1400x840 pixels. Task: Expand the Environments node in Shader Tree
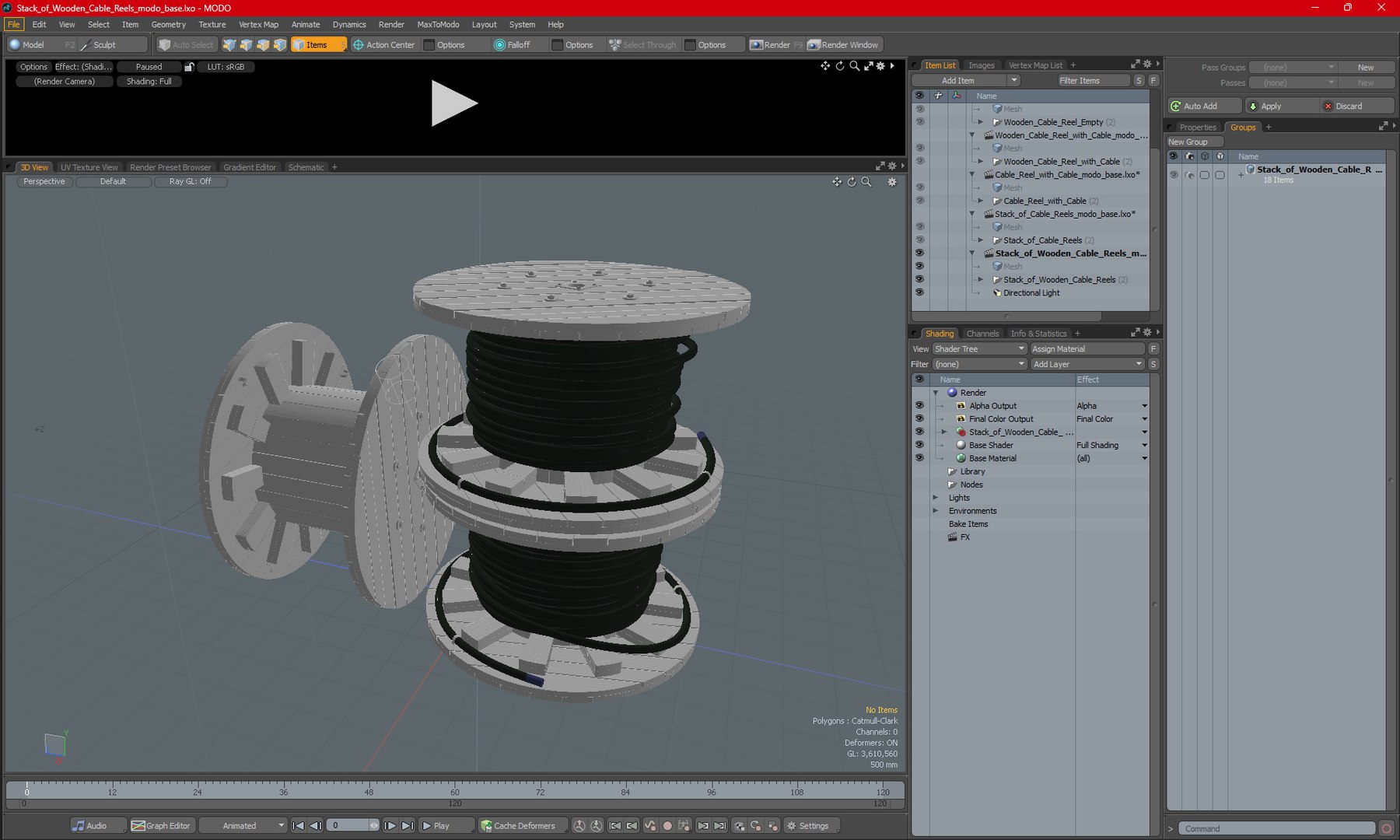tap(936, 511)
